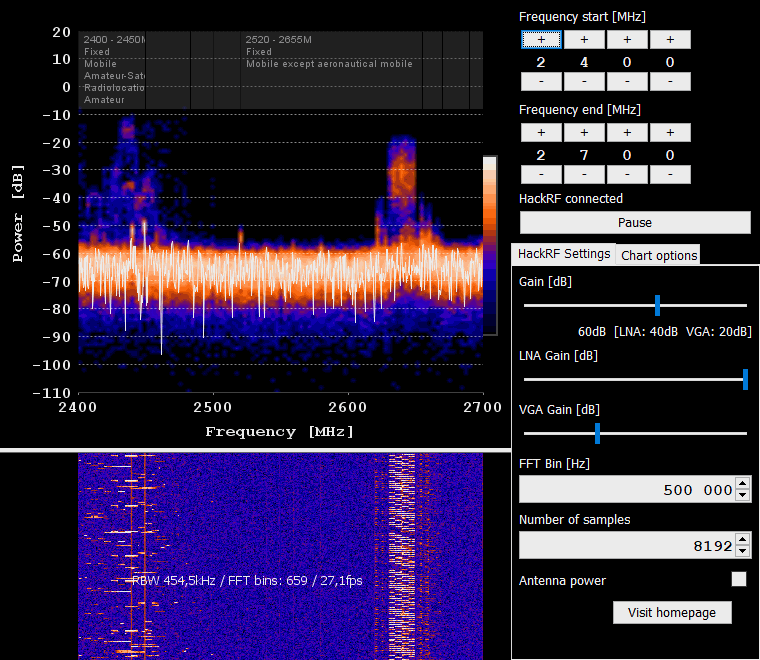Increase ones digit of Frequency start
Screen dimensions: 760x660
[x=670, y=40]
